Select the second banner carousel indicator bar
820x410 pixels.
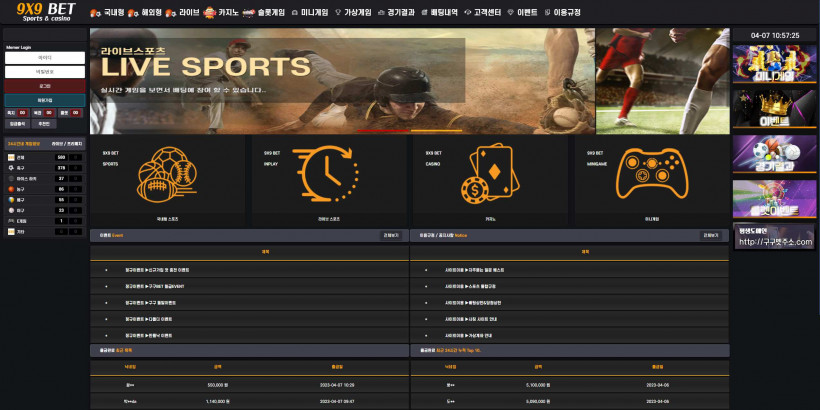(437, 130)
